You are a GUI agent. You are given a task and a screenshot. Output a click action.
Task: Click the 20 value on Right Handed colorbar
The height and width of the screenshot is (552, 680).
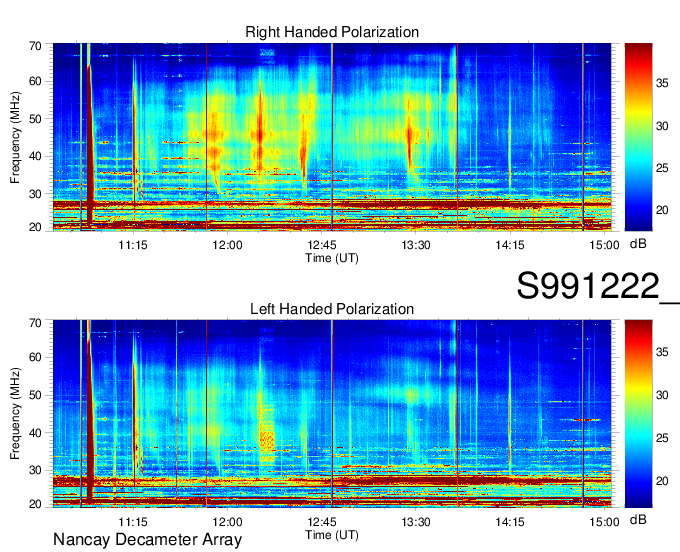(x=662, y=210)
